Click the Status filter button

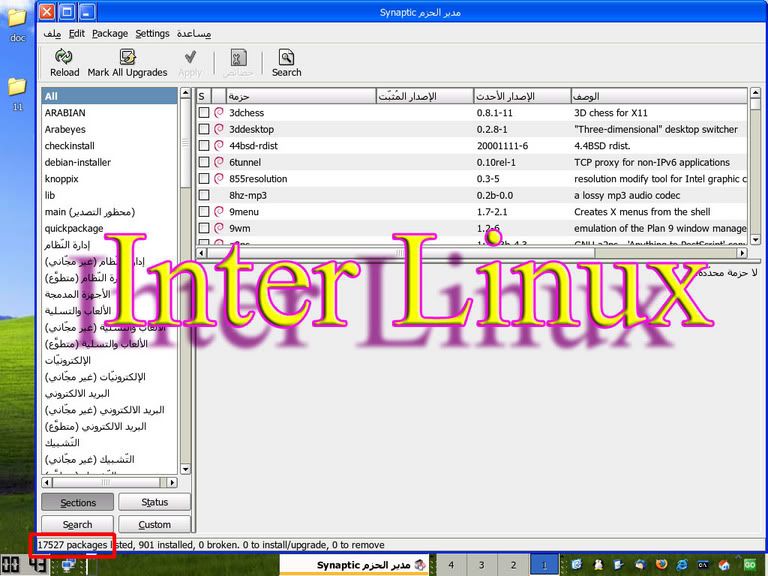coord(154,502)
